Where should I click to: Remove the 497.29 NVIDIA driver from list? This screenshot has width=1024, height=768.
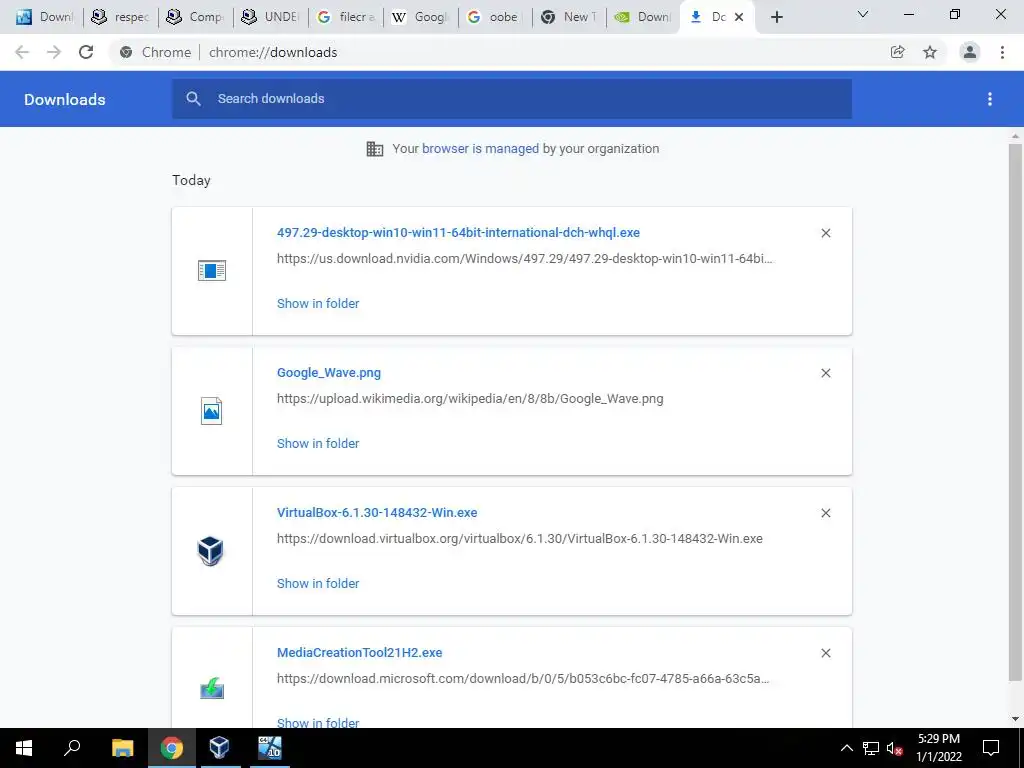click(825, 233)
